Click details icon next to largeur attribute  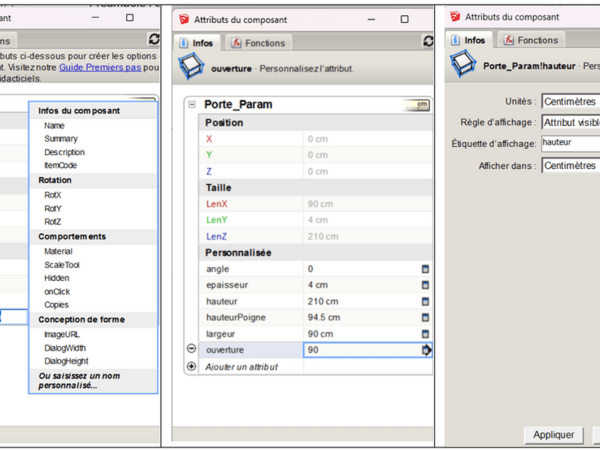[424, 333]
